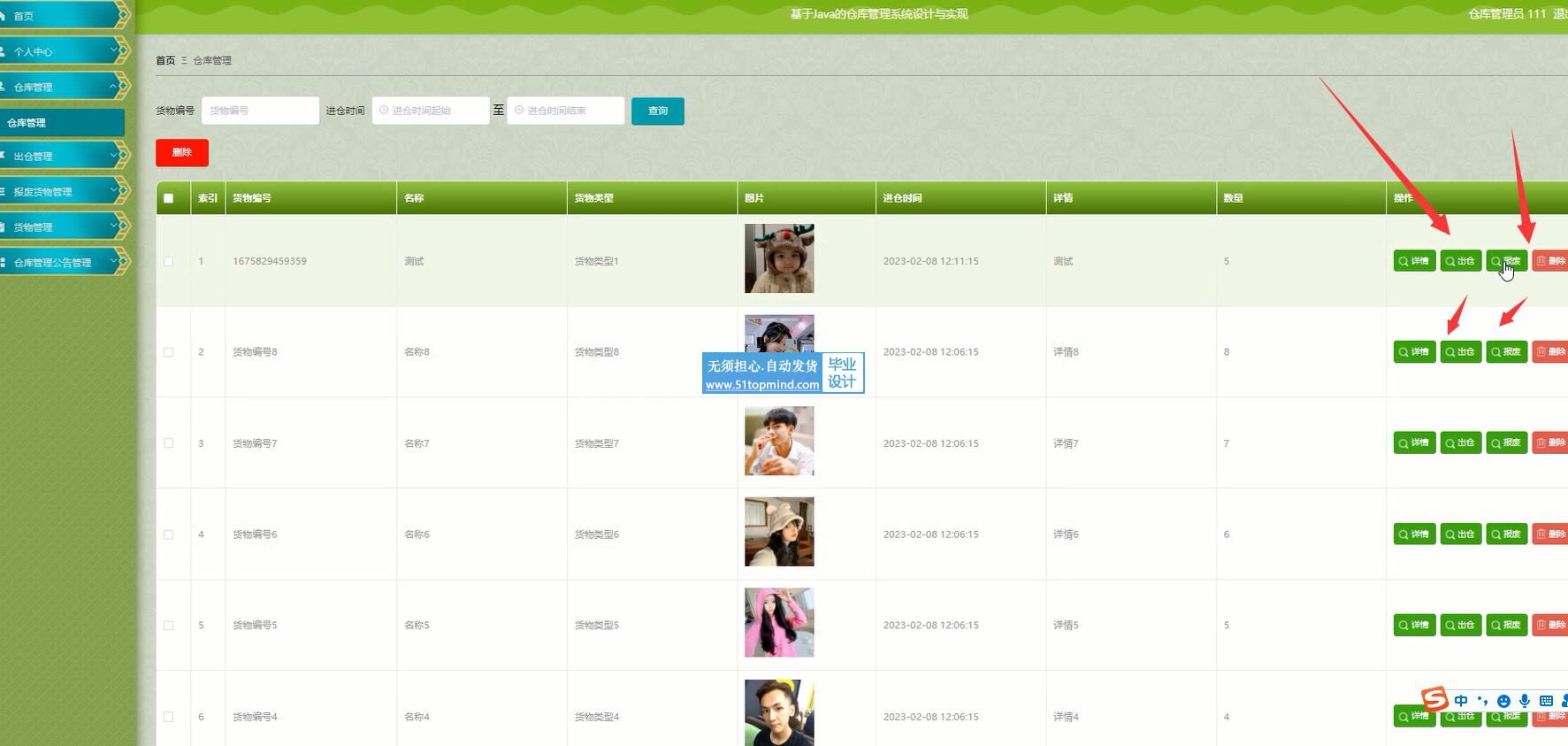Click the list icon beside 报废货物管理
The width and height of the screenshot is (1568, 746).
[4, 190]
